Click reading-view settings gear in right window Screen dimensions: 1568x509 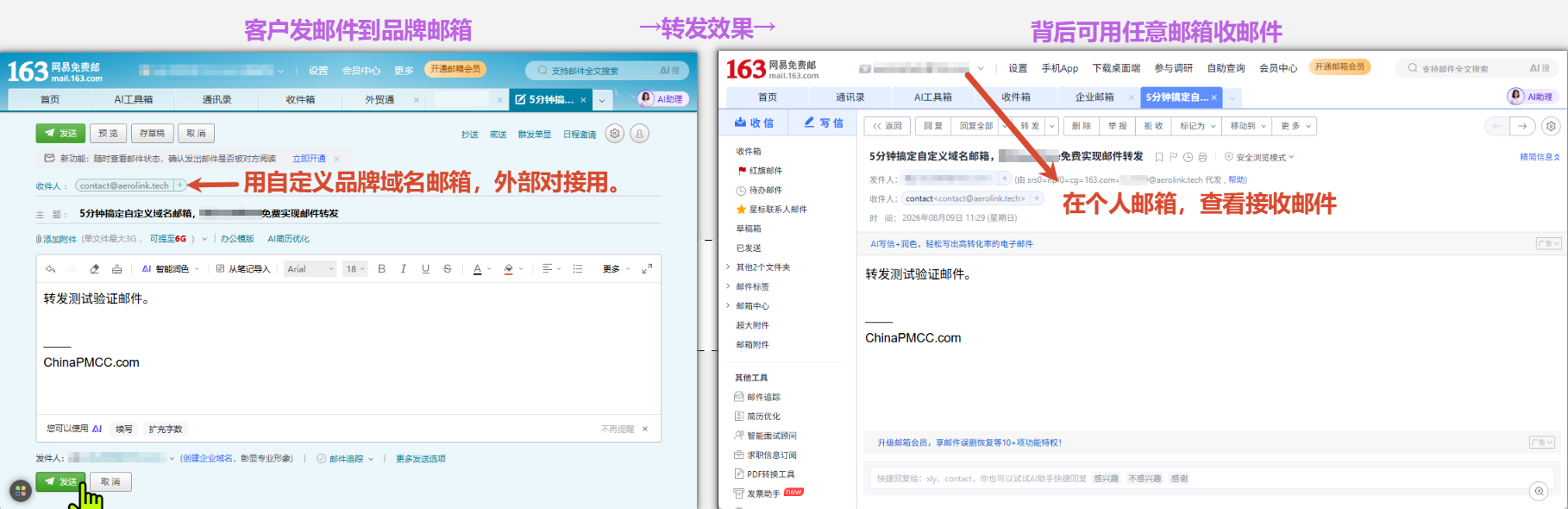click(1551, 126)
